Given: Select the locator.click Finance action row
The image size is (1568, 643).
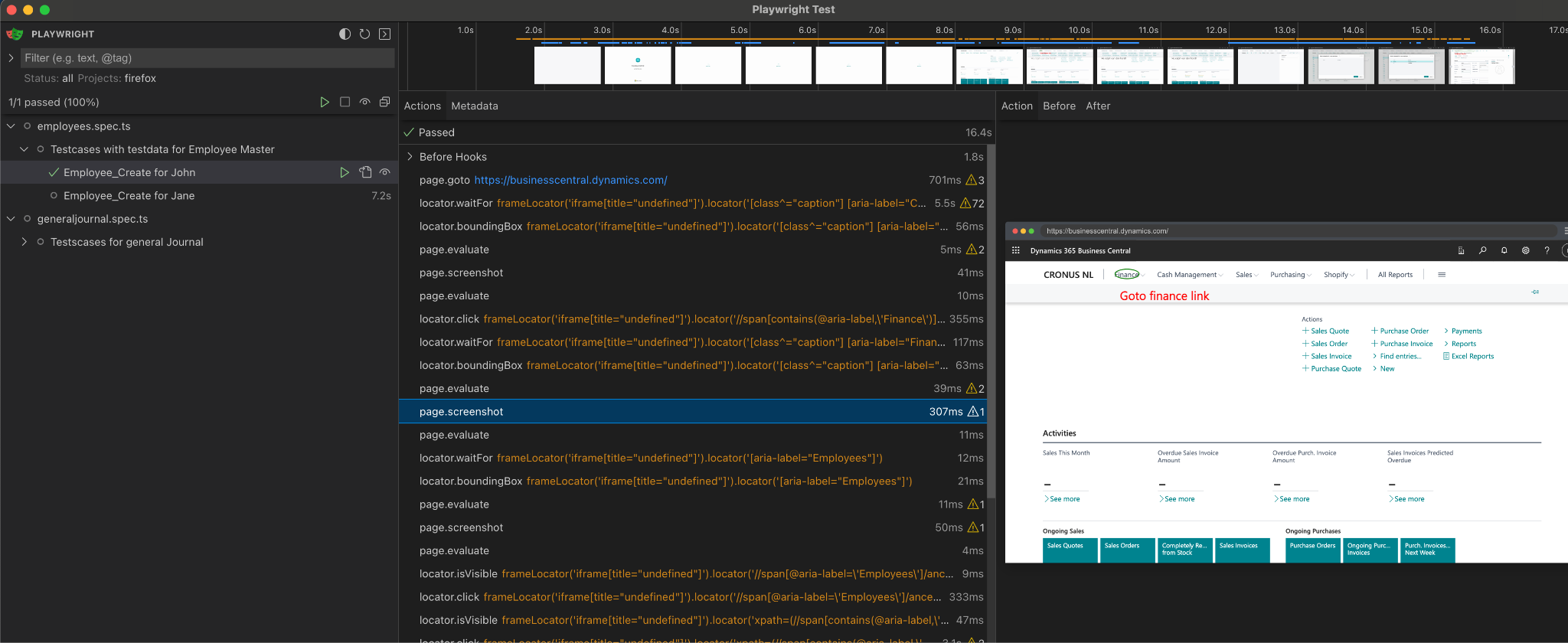Looking at the screenshot, I should click(693, 318).
